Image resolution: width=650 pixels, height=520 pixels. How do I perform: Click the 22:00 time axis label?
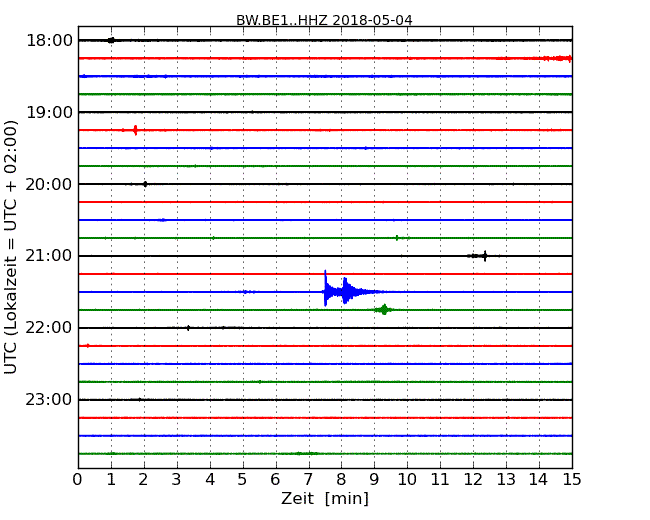pyautogui.click(x=49, y=328)
